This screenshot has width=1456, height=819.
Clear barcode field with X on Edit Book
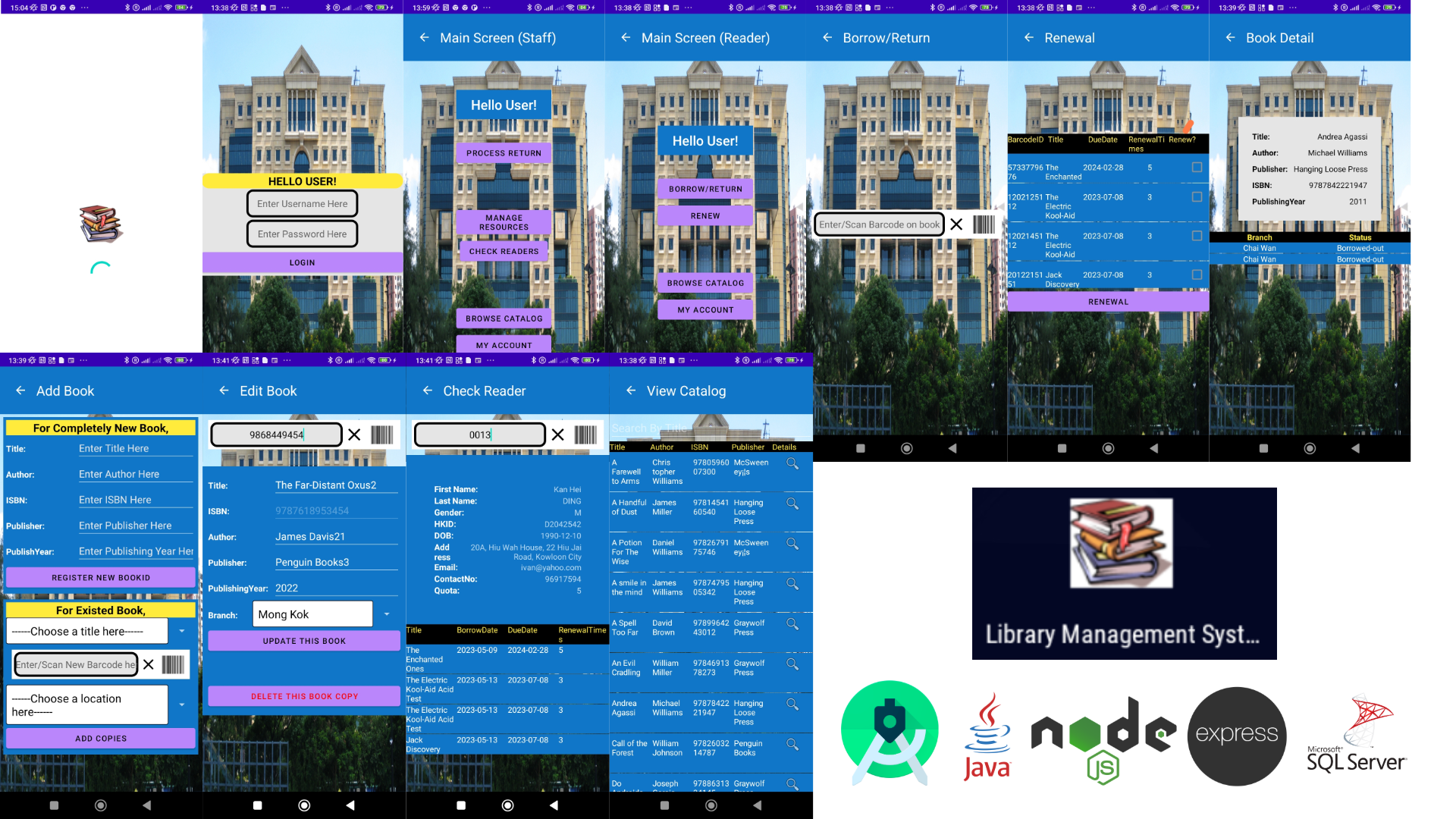click(354, 435)
